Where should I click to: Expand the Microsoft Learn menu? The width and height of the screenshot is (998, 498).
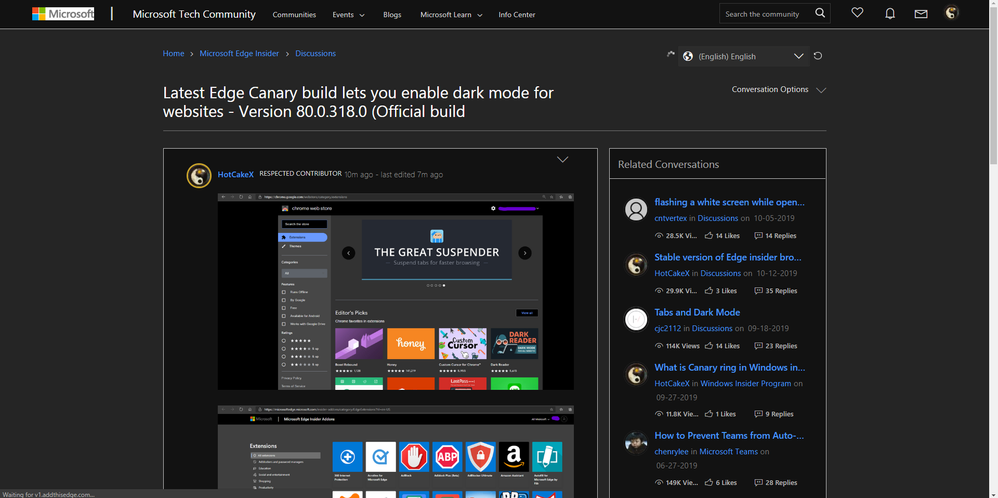(451, 15)
